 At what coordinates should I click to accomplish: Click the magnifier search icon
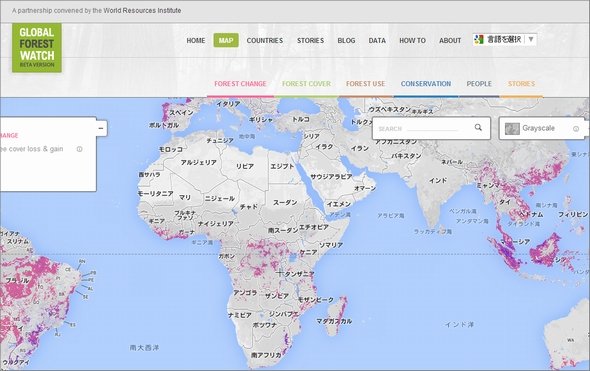[x=478, y=128]
